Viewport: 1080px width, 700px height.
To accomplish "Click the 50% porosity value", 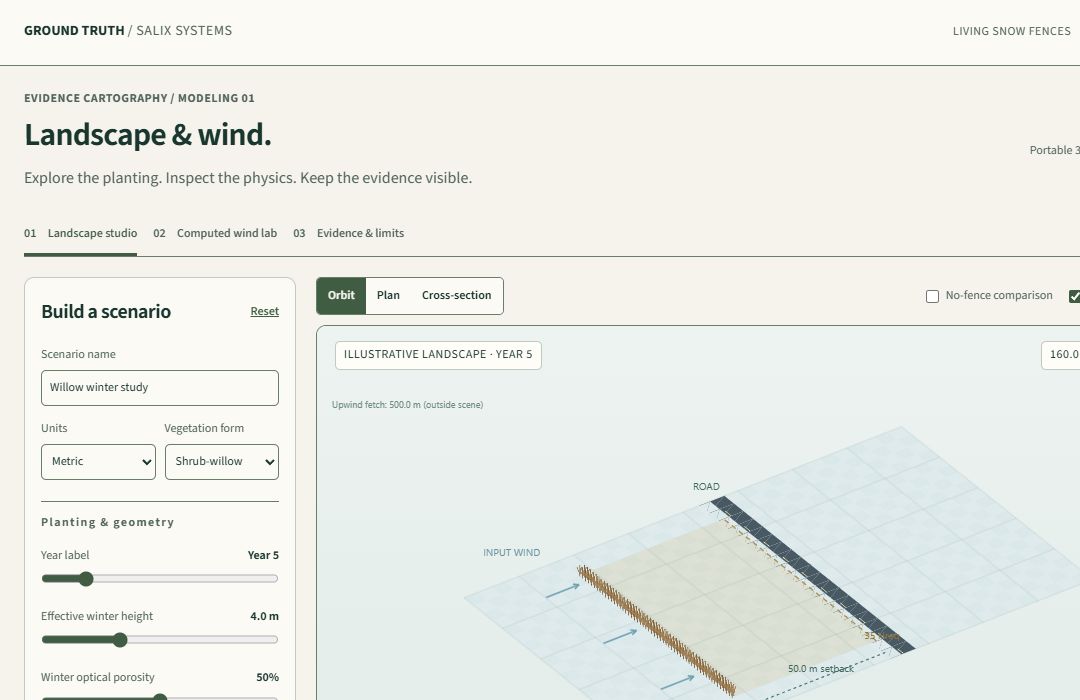I will (x=267, y=678).
